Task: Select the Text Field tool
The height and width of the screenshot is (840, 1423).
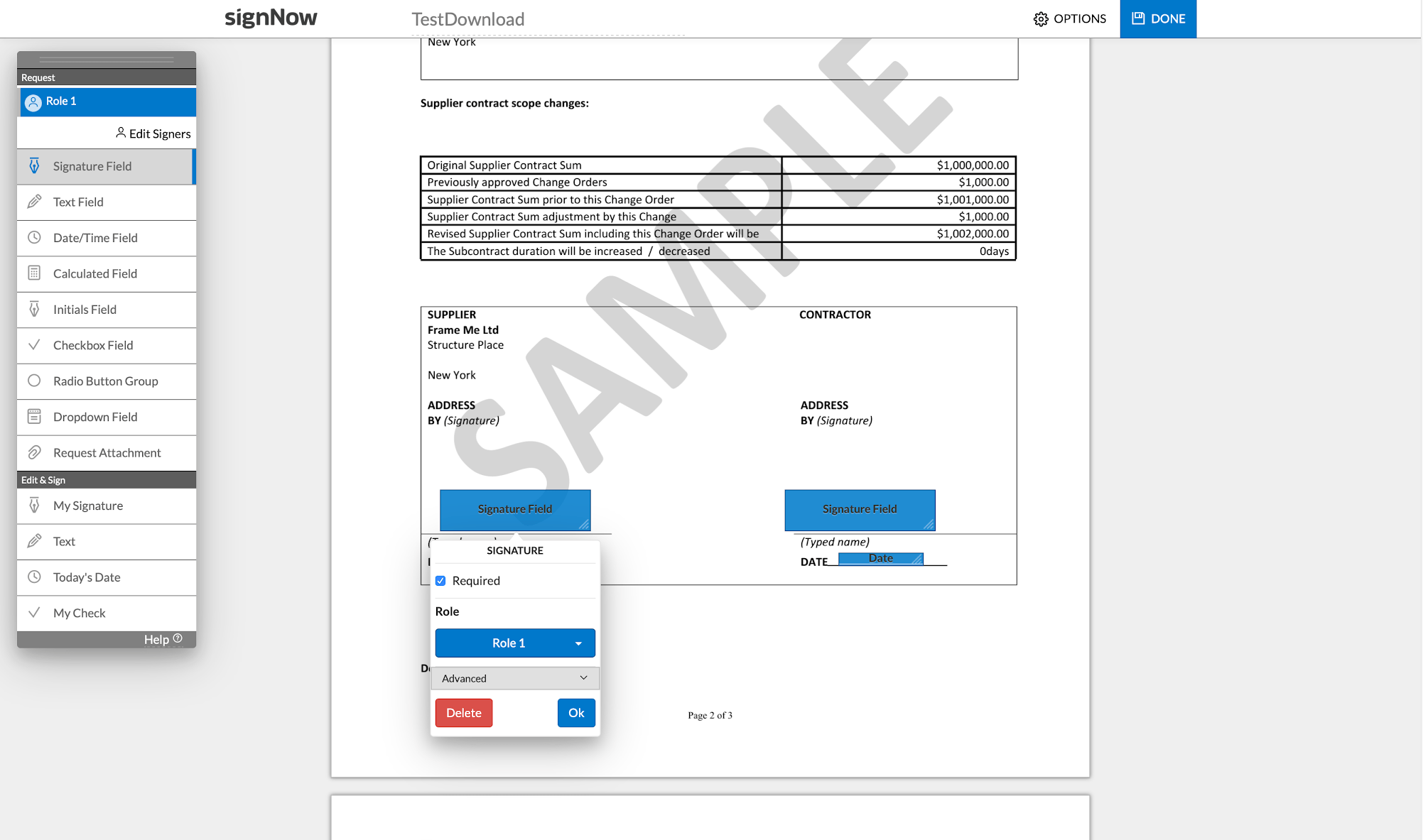Action: 107,201
